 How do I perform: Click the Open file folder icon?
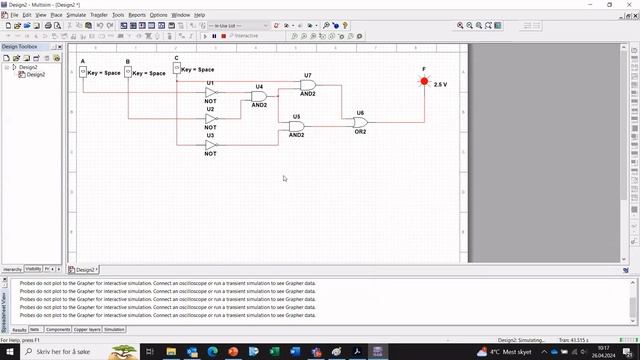point(17,26)
